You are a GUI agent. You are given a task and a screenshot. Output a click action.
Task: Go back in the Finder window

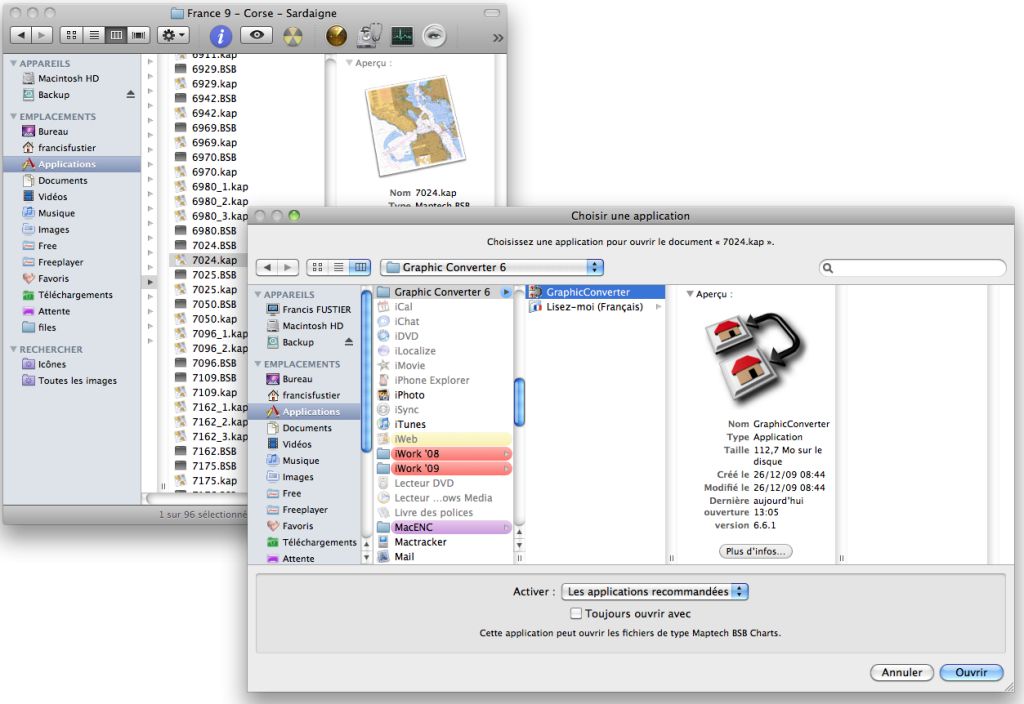pos(21,35)
